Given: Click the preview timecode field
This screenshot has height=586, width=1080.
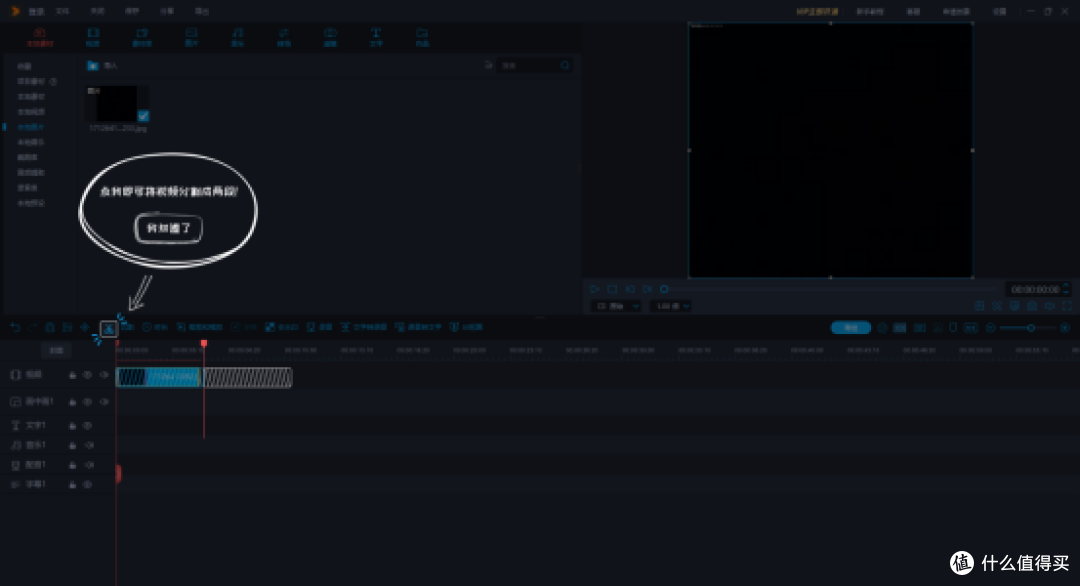Looking at the screenshot, I should (1035, 289).
